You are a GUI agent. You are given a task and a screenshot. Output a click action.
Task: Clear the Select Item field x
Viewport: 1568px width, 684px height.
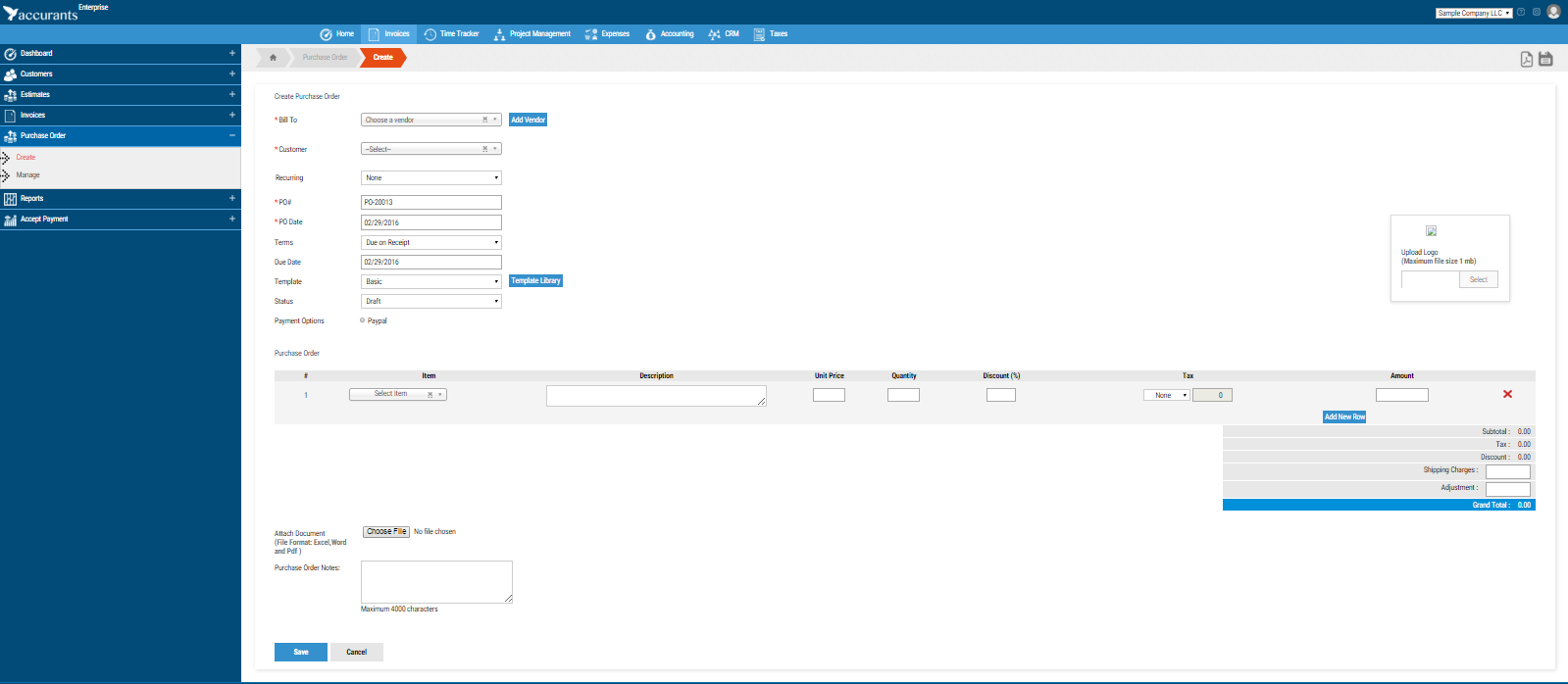tap(430, 394)
